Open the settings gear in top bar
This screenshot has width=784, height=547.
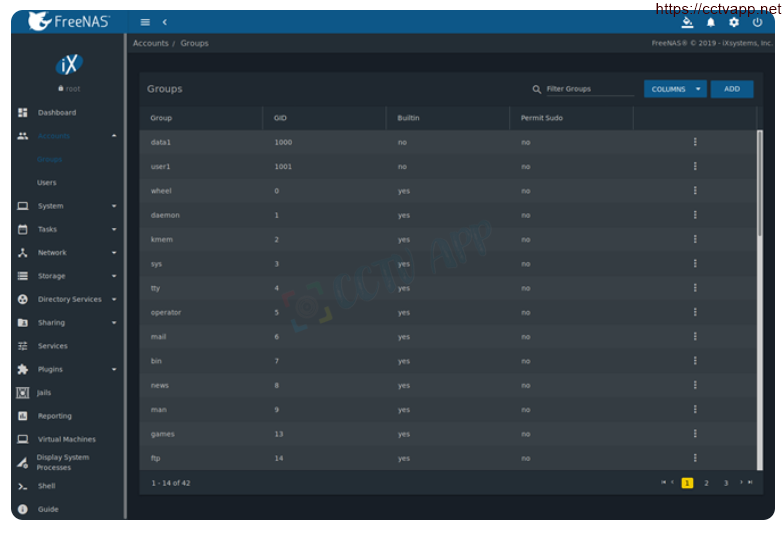(x=734, y=22)
